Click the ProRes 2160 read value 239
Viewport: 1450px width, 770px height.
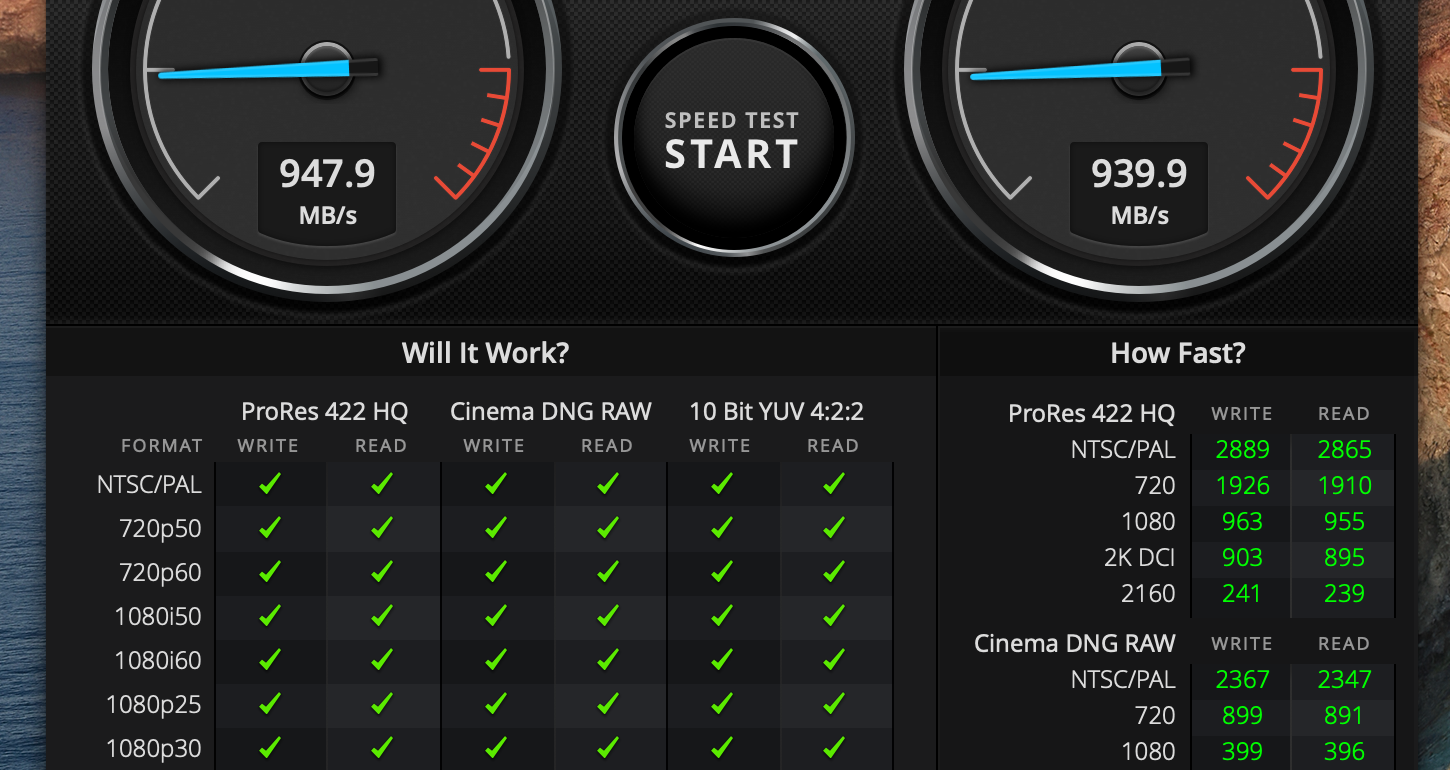[1344, 594]
